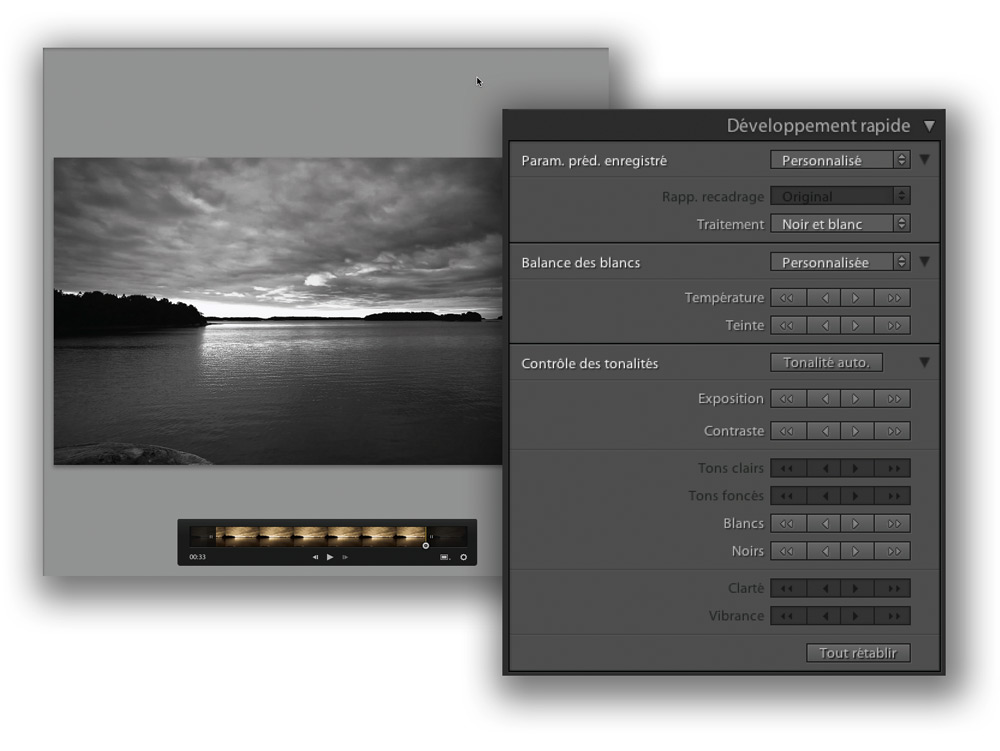Increase Contraste by a small step
Screen dimensions: 1000x751
857,431
